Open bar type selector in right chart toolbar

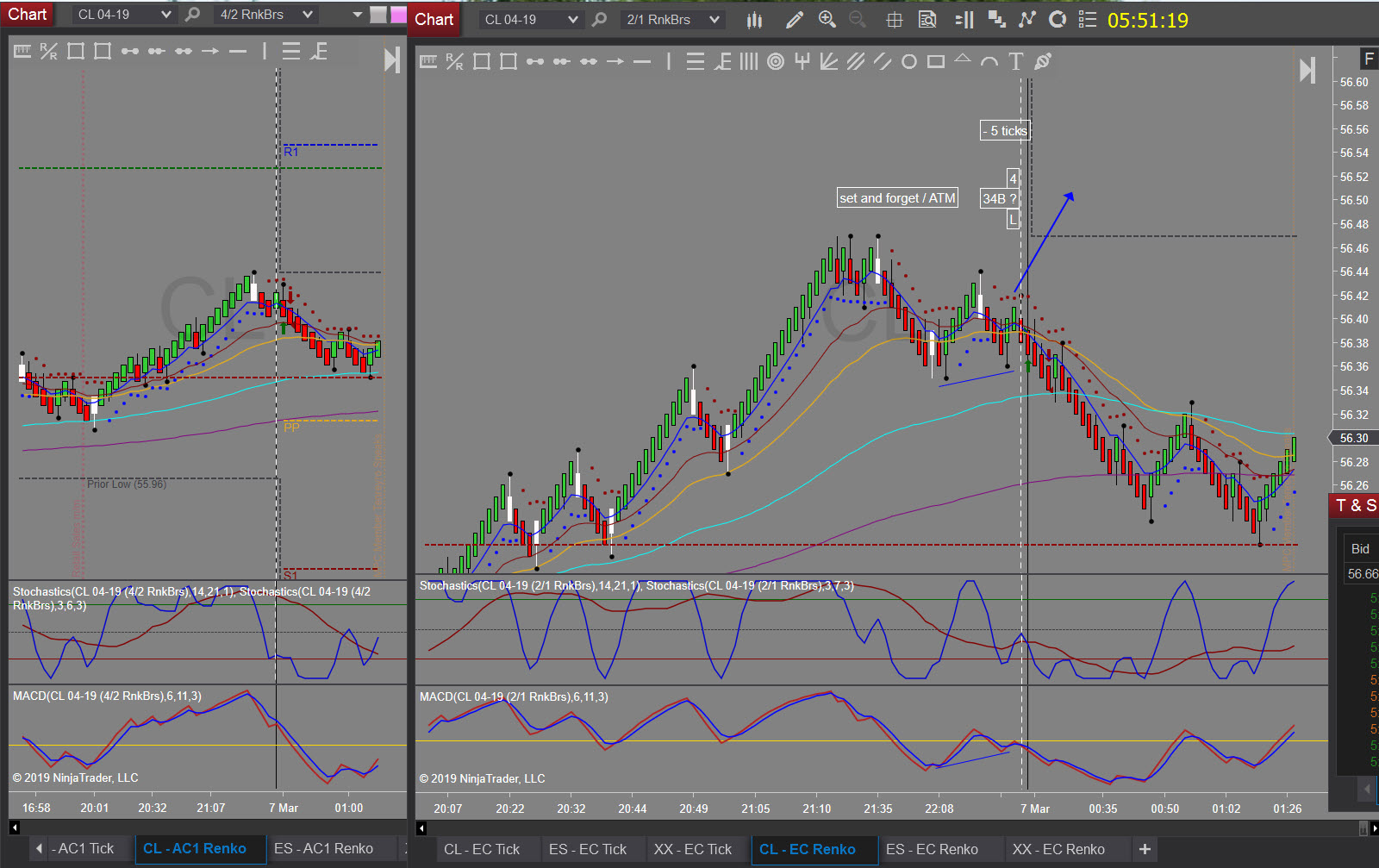(x=754, y=20)
